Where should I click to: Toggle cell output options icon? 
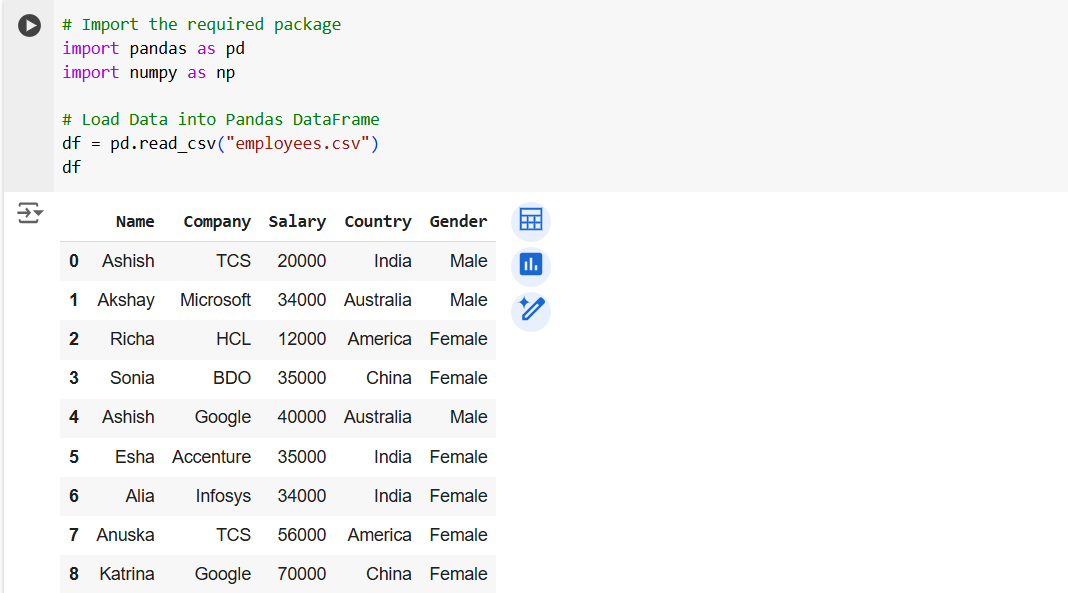point(30,212)
